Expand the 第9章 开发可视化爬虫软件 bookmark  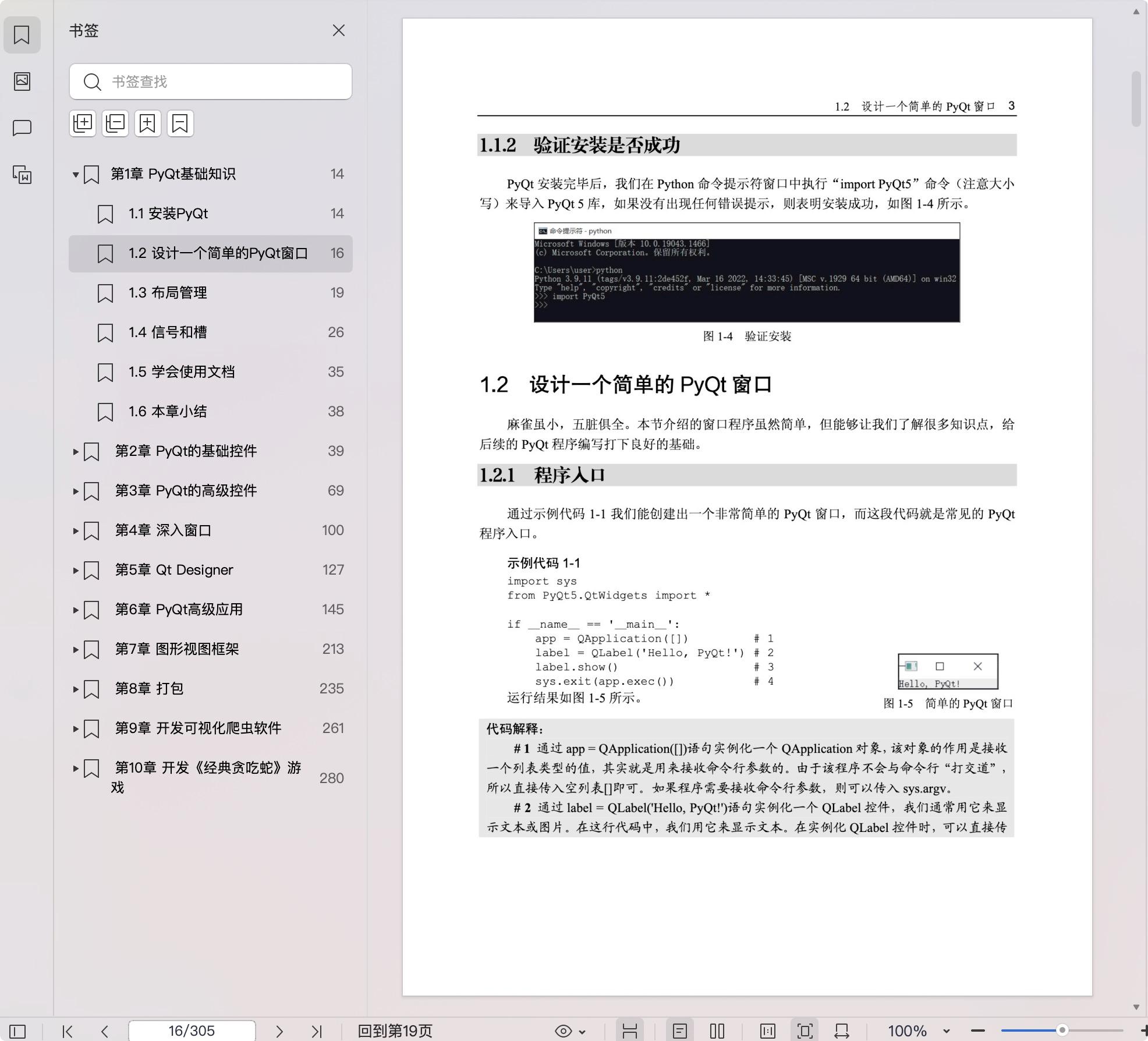pyautogui.click(x=76, y=728)
